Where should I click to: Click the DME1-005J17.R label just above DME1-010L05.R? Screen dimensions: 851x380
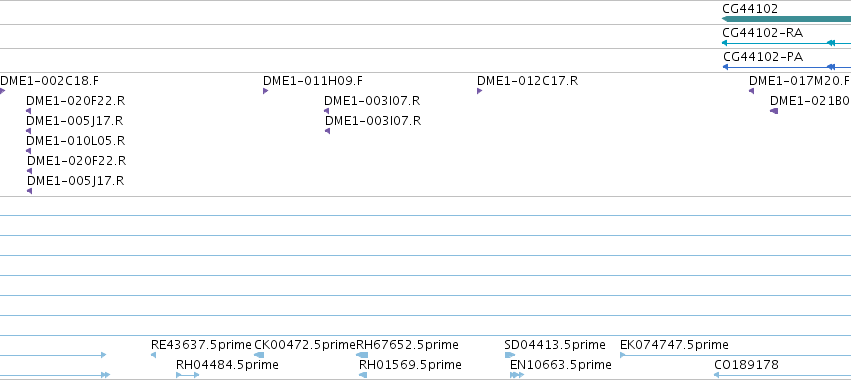(74, 121)
